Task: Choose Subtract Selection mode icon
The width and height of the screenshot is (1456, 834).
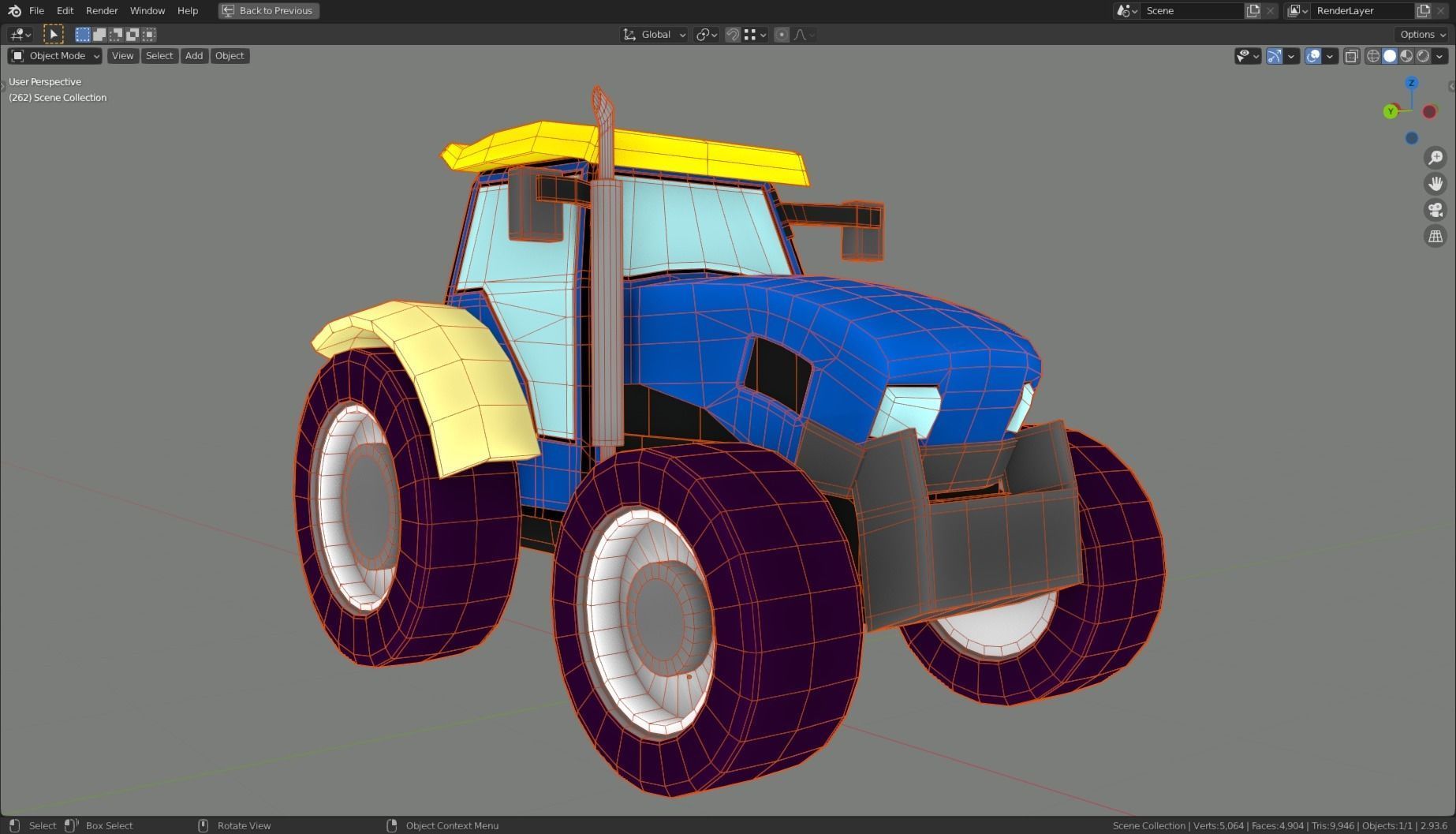Action: (116, 34)
